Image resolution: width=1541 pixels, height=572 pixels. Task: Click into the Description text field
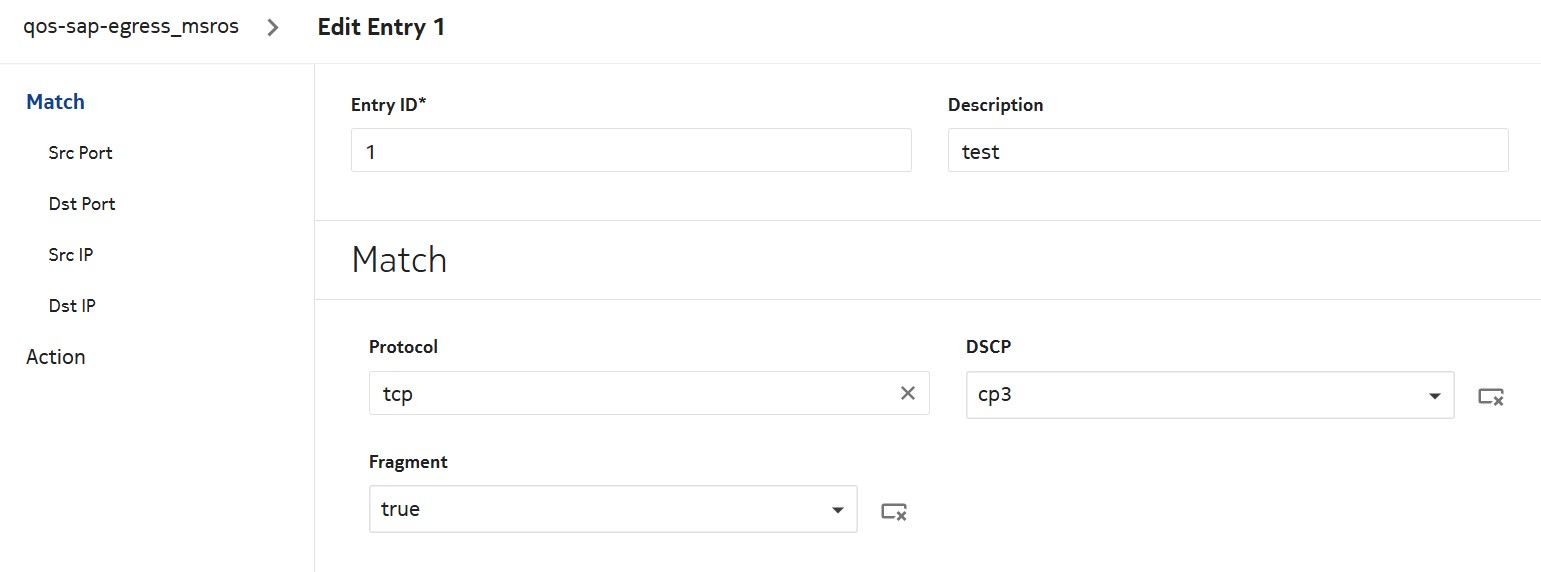tap(1227, 150)
